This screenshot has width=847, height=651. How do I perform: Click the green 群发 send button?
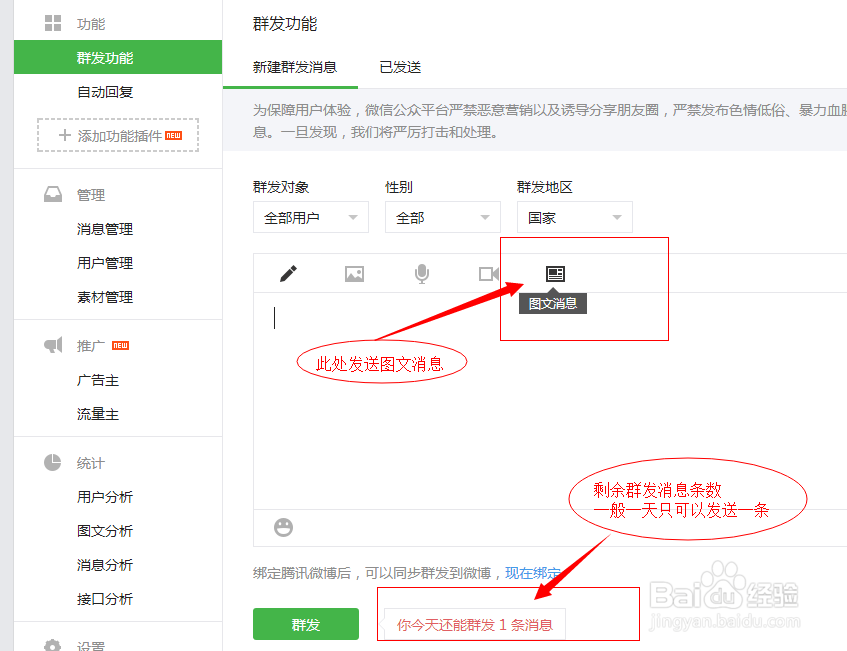pos(305,623)
